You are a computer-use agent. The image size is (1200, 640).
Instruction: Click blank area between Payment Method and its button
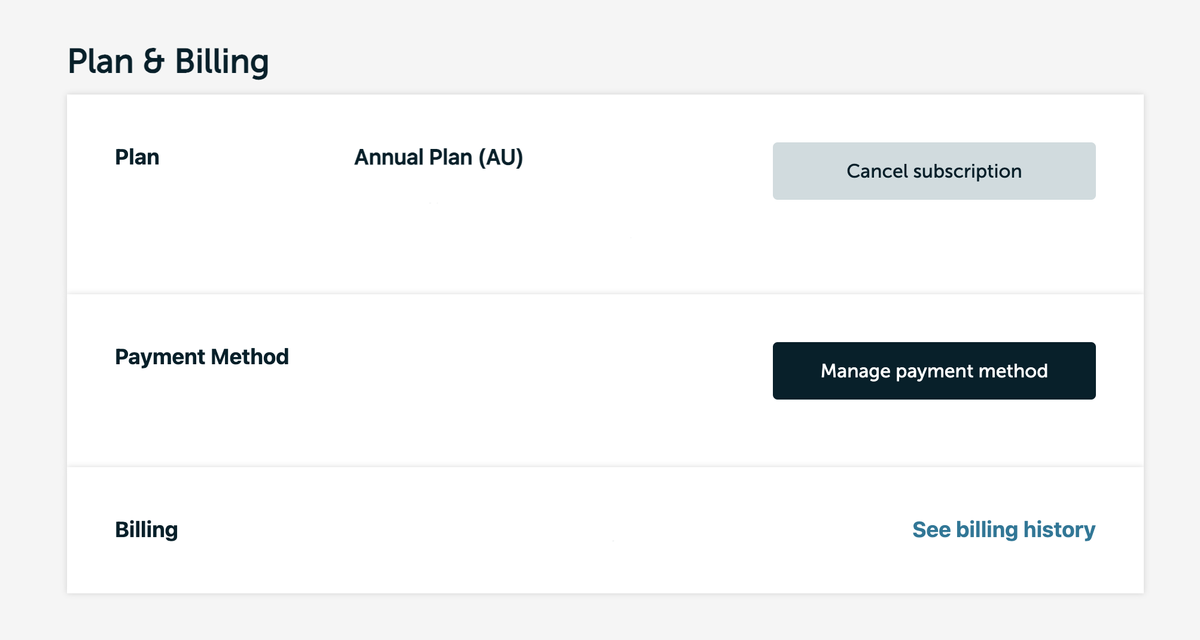coord(530,371)
